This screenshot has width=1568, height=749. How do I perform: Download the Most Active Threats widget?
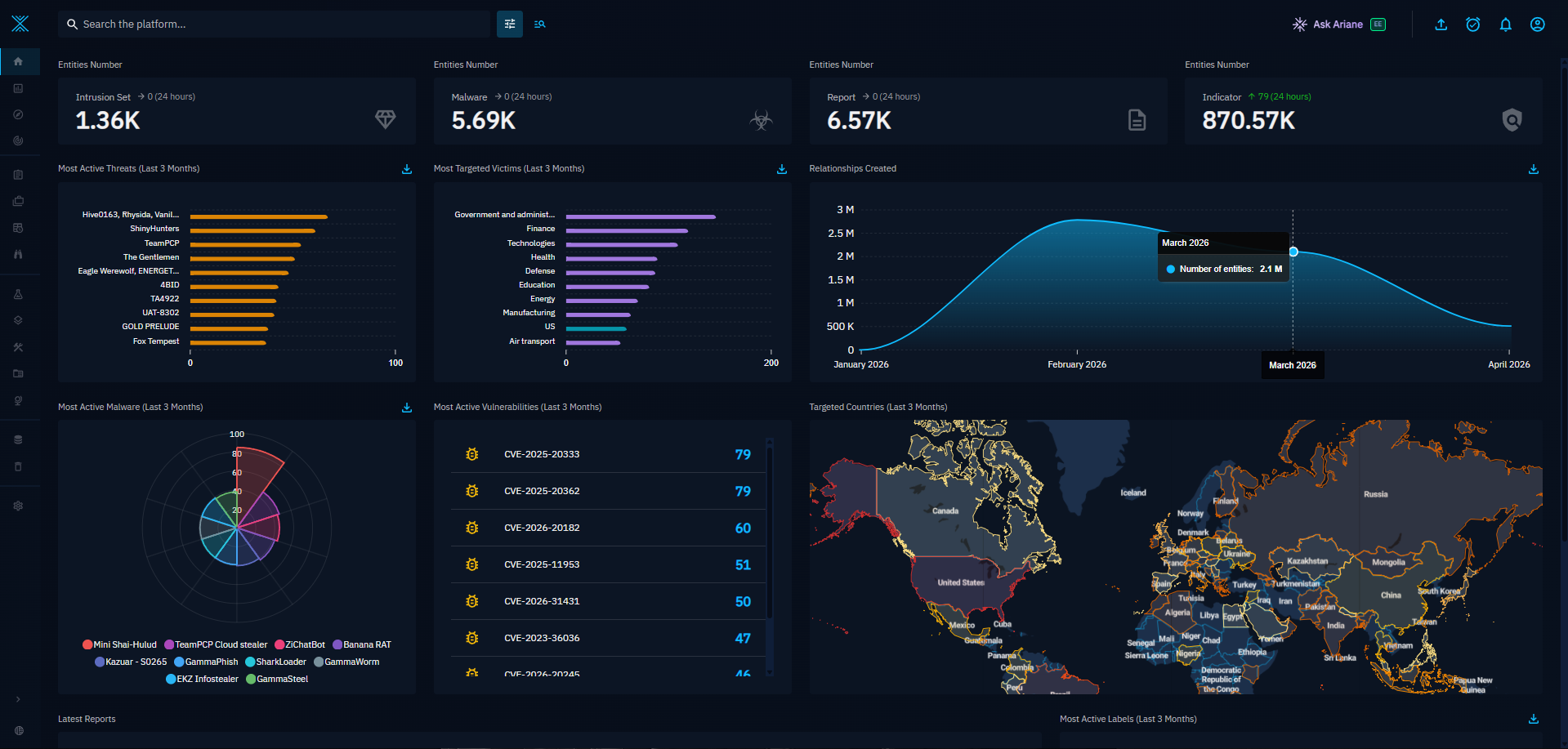[407, 169]
